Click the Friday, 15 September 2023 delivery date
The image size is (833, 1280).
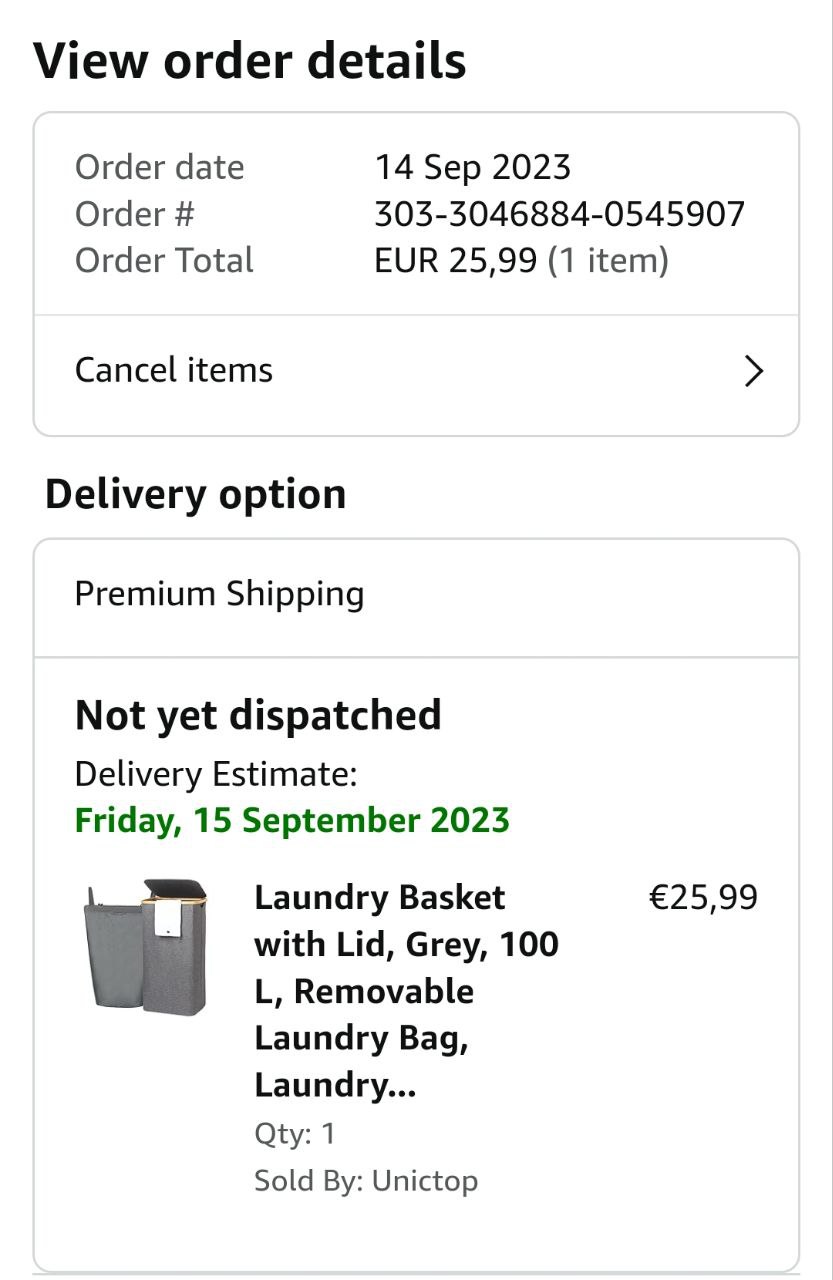tap(292, 820)
